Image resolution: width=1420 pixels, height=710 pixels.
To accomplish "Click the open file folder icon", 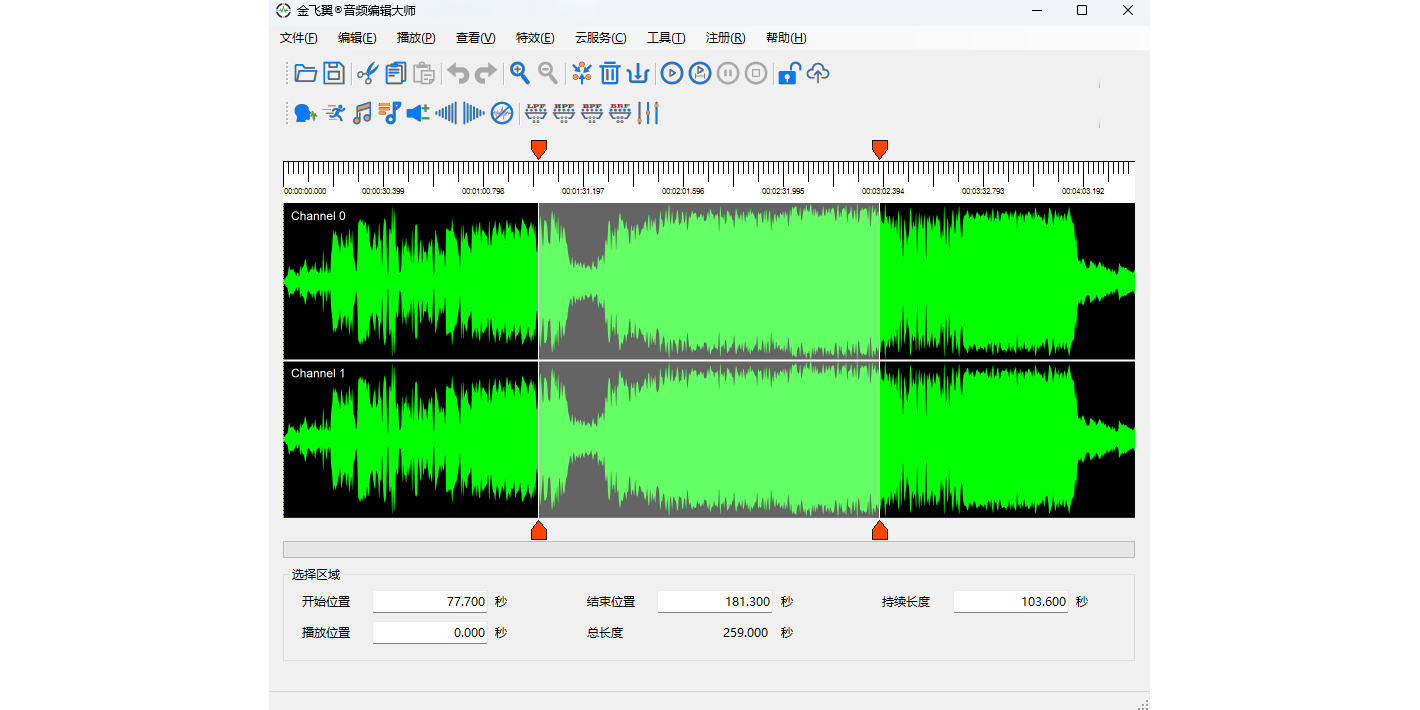I will [x=306, y=73].
